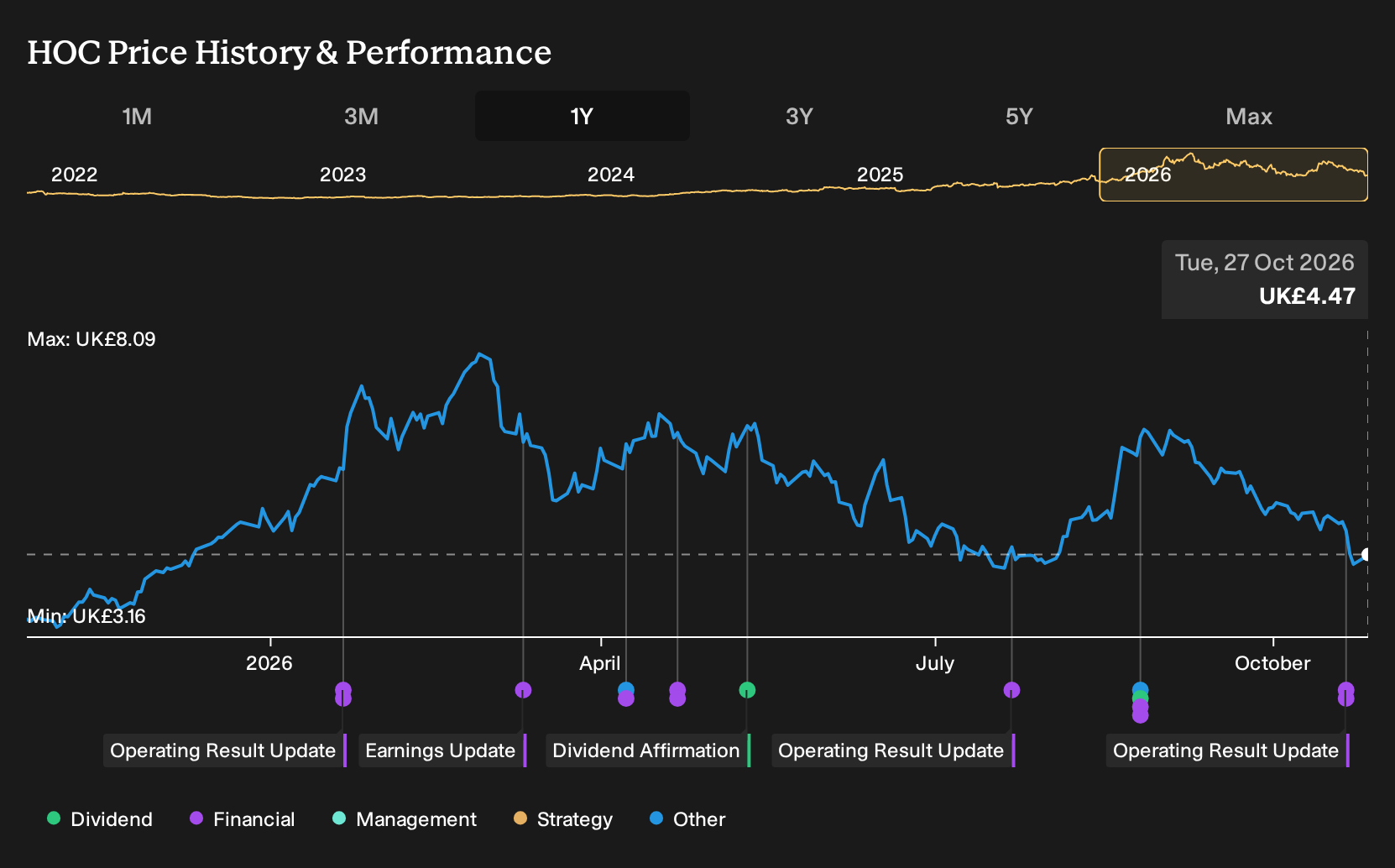Click the July label on the x-axis
Viewport: 1395px width, 868px height.
coord(935,663)
